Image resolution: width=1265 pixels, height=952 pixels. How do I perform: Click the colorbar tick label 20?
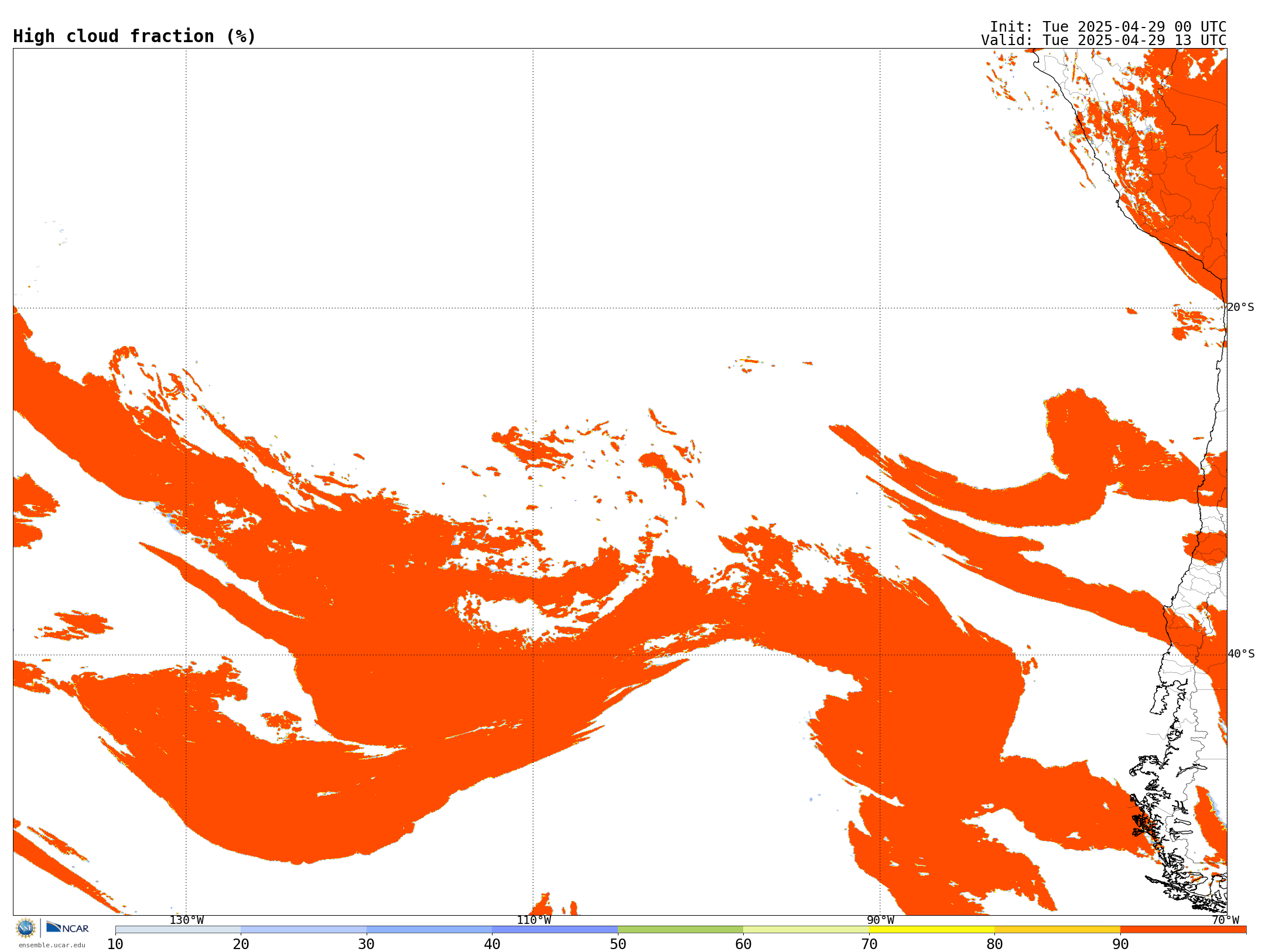pyautogui.click(x=241, y=944)
